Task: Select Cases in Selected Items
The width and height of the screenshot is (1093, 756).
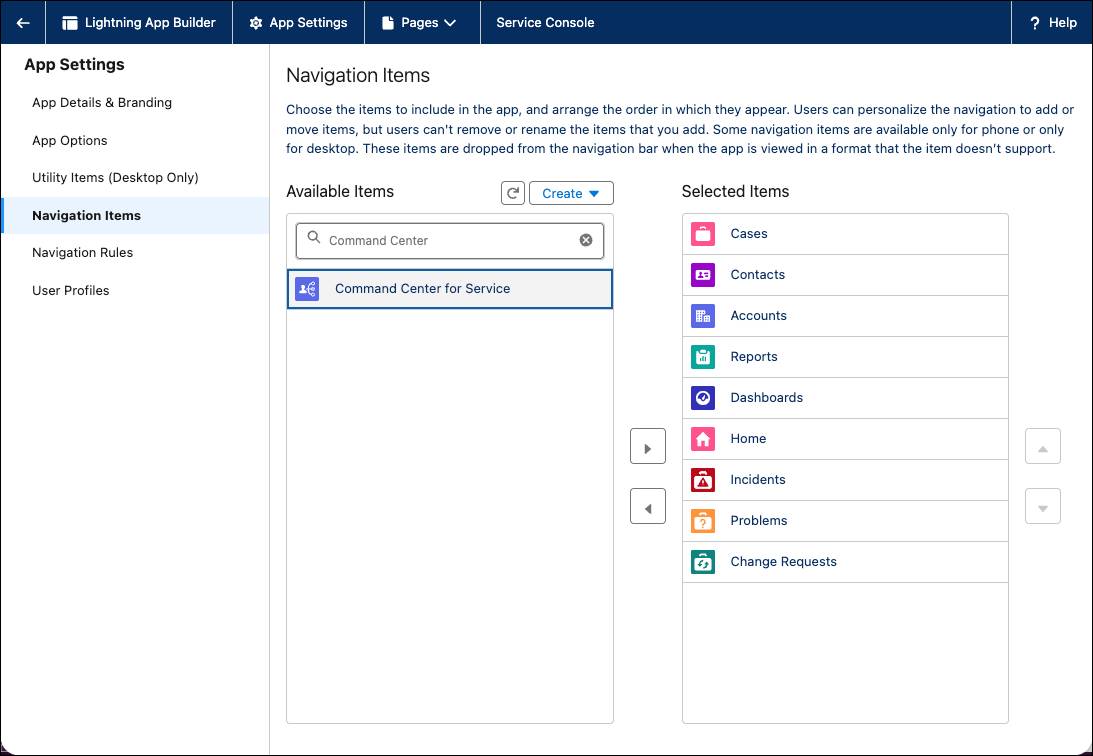Action: (x=845, y=234)
